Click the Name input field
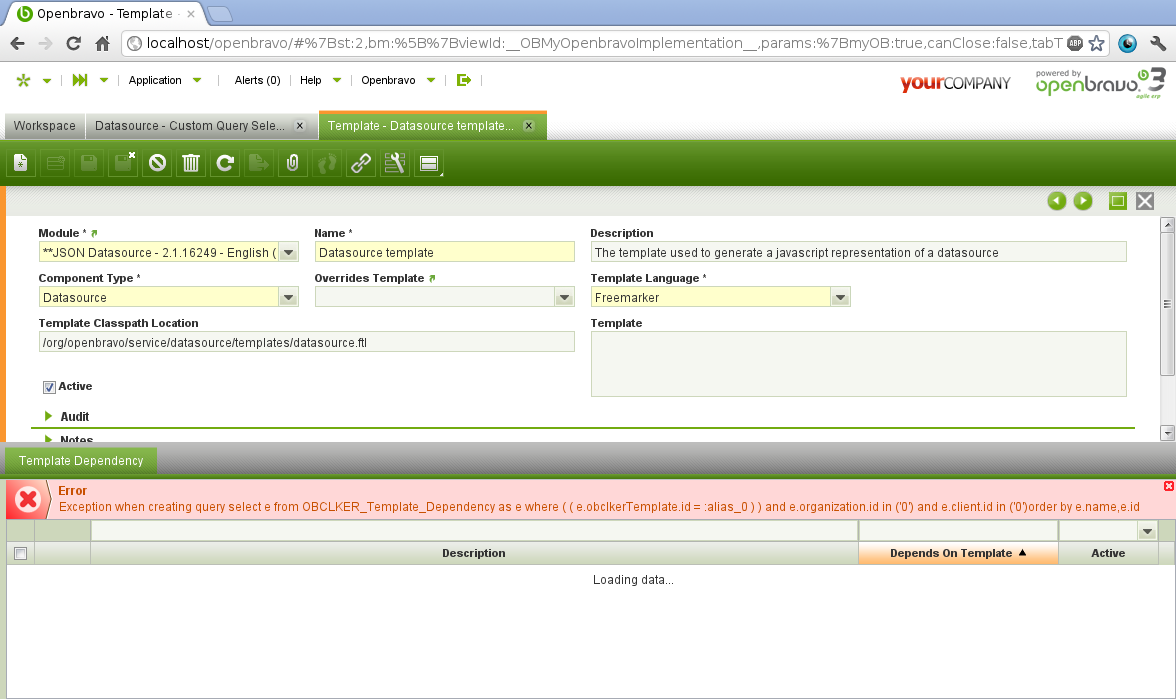Image resolution: width=1176 pixels, height=699 pixels. coord(444,253)
